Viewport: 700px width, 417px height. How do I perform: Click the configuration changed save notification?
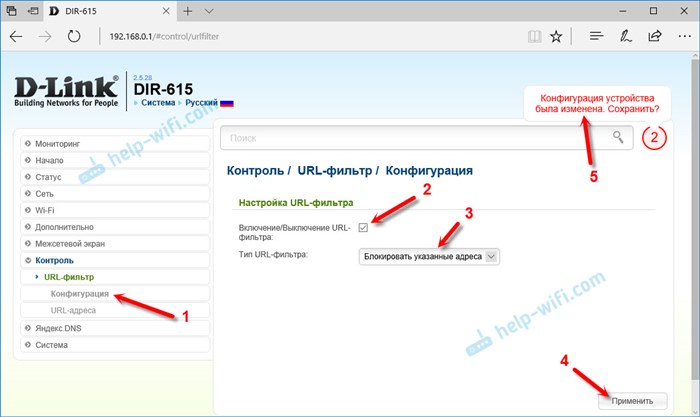coord(597,104)
